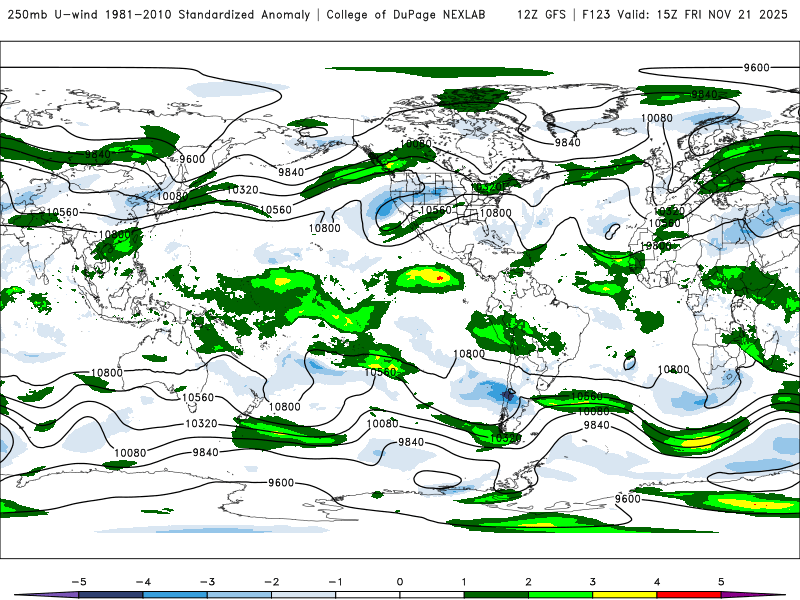Click the '0' colorbar tick label
The image size is (800, 600).
400,582
